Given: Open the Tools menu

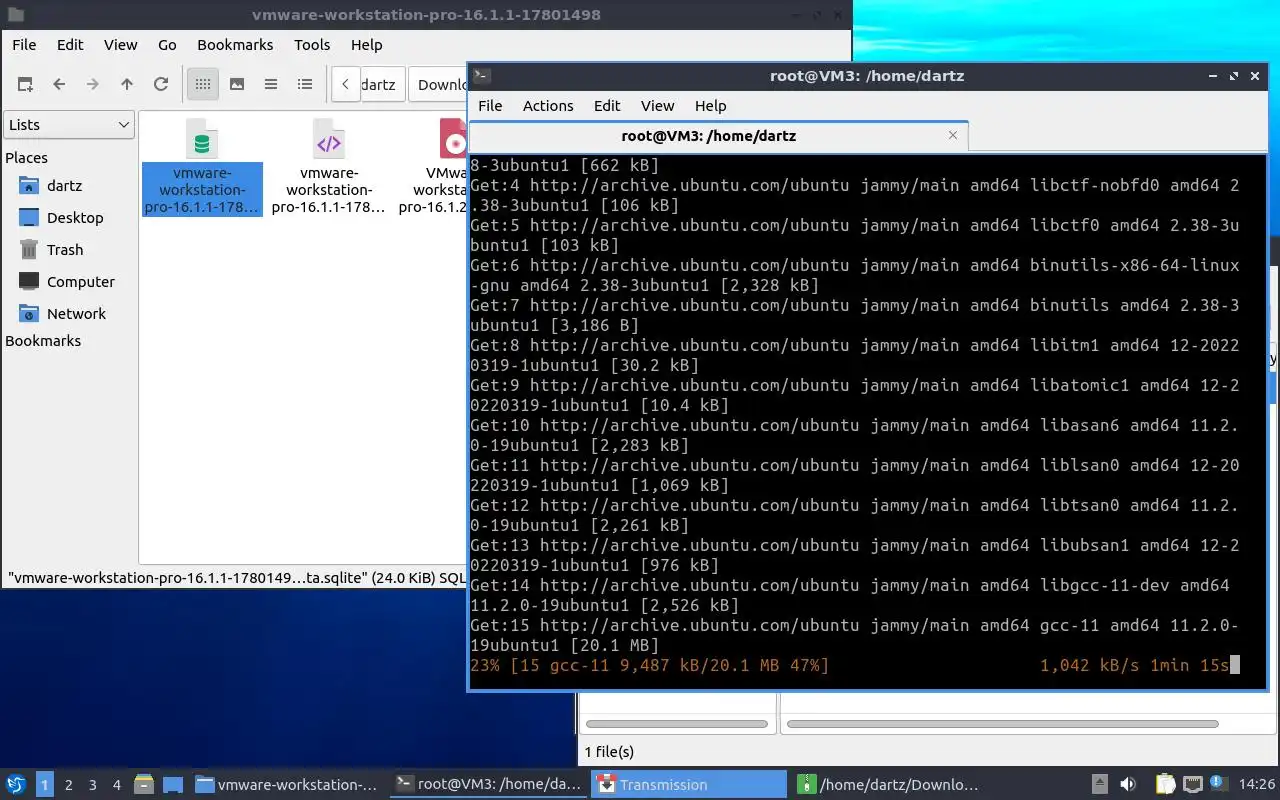Looking at the screenshot, I should coord(312,45).
